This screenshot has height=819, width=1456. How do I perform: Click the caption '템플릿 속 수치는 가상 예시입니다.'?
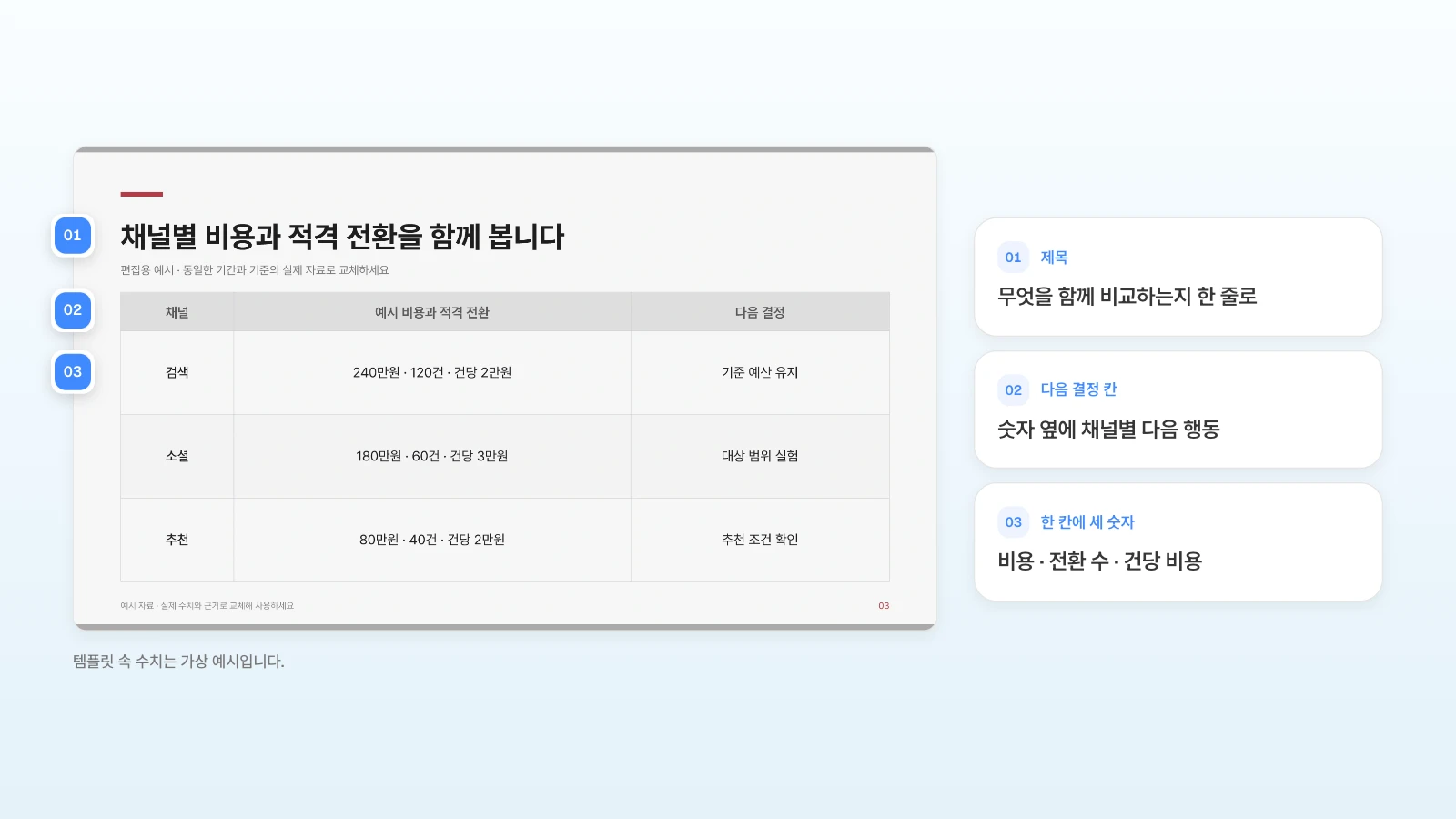[178, 662]
